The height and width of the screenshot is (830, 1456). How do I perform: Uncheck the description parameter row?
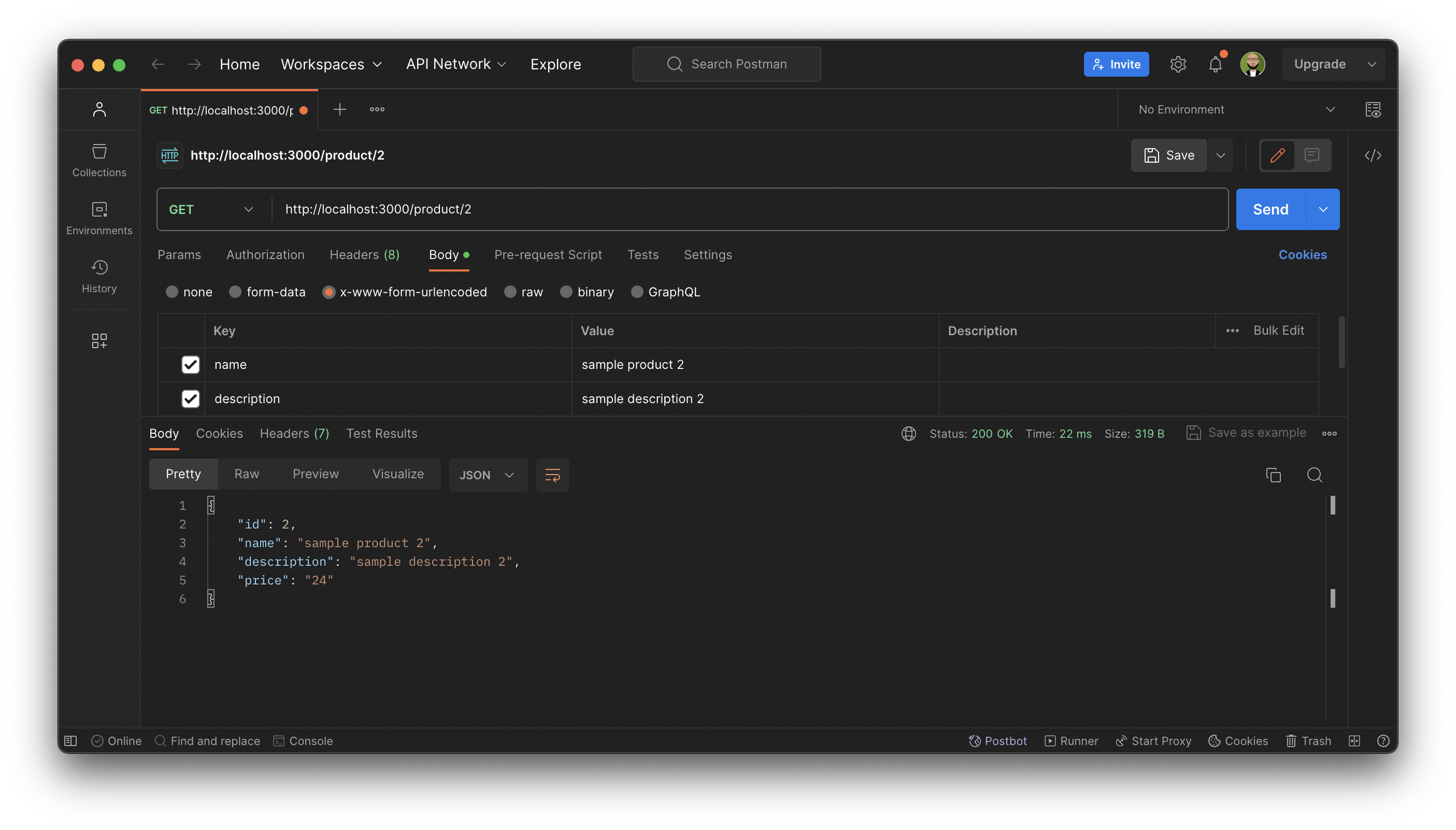190,398
